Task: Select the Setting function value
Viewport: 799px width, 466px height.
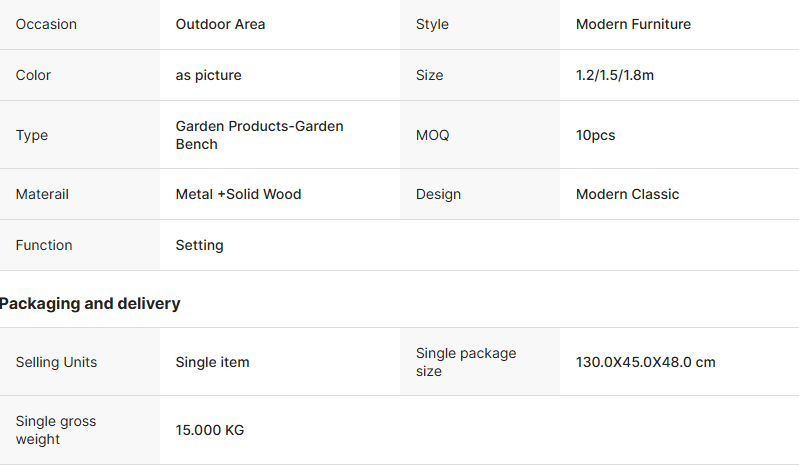Action: pos(199,245)
